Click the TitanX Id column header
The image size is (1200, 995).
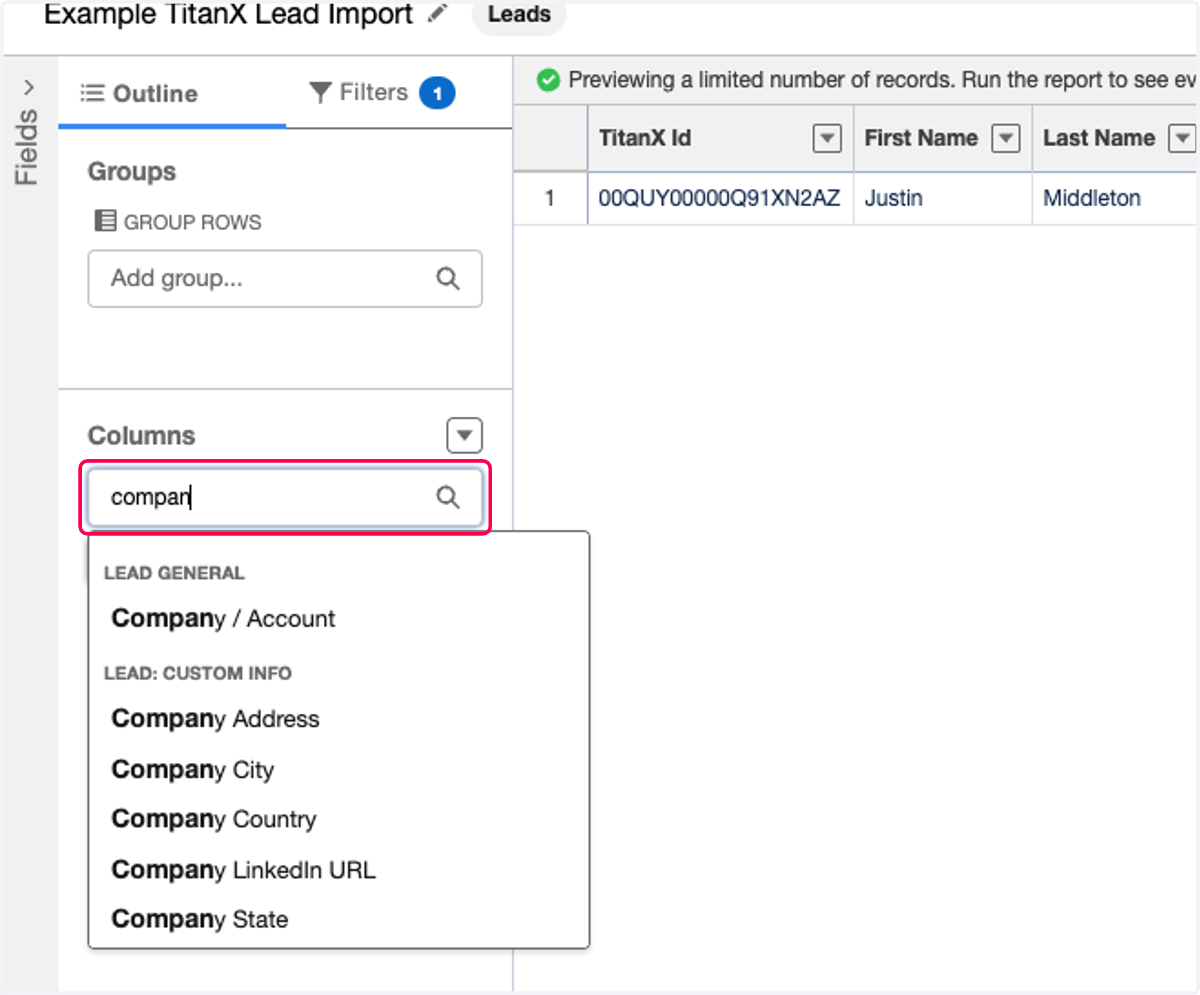[720, 138]
